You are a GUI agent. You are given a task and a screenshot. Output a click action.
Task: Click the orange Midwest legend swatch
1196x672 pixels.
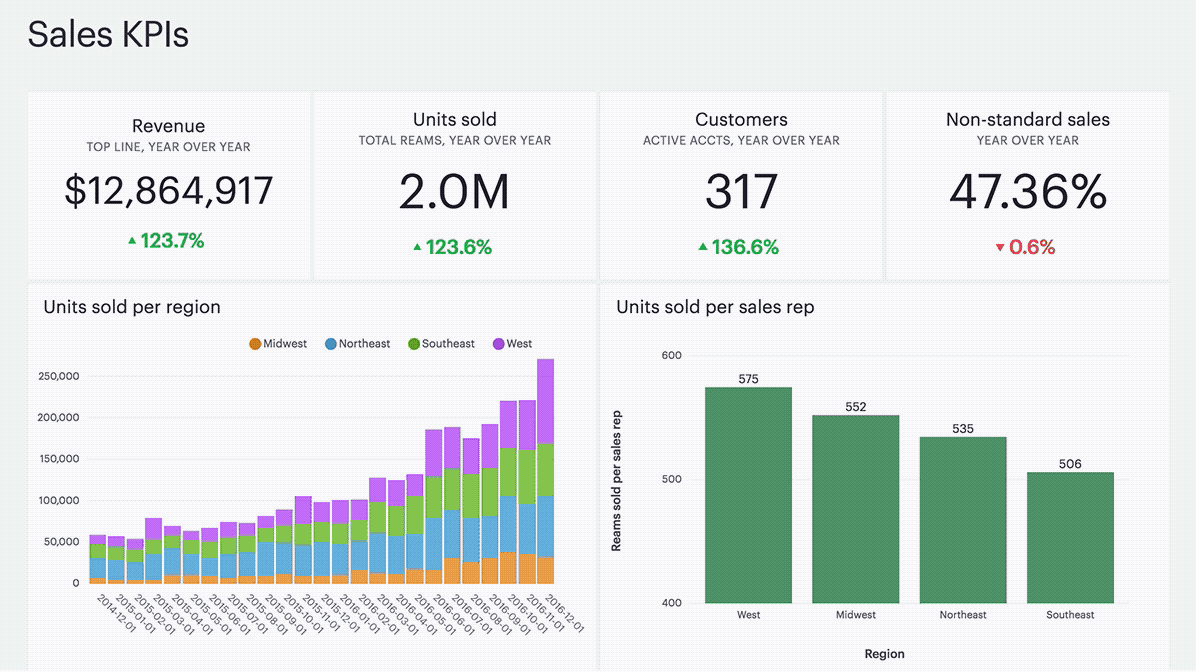[255, 344]
